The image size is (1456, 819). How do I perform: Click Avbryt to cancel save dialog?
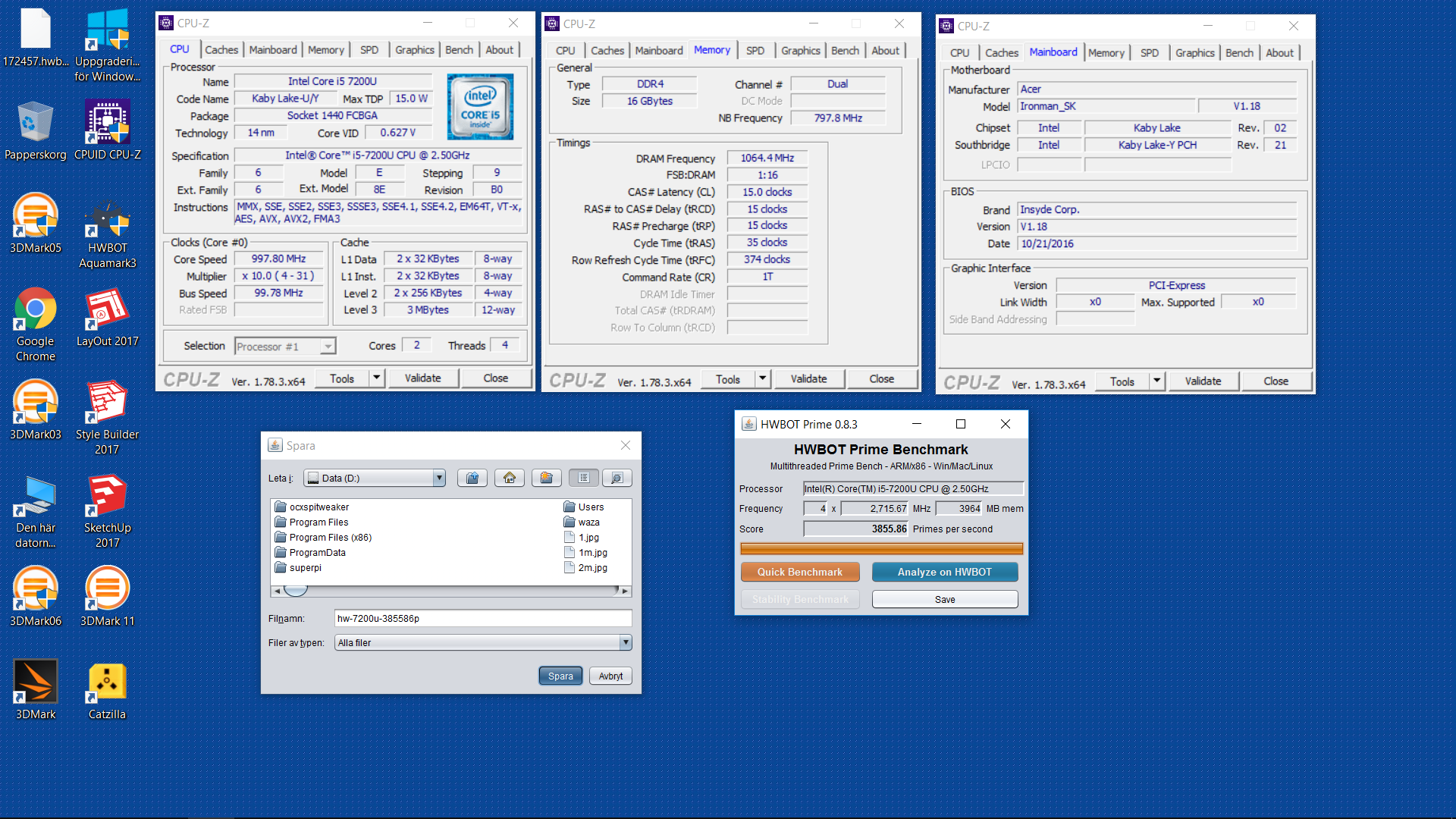[x=610, y=676]
